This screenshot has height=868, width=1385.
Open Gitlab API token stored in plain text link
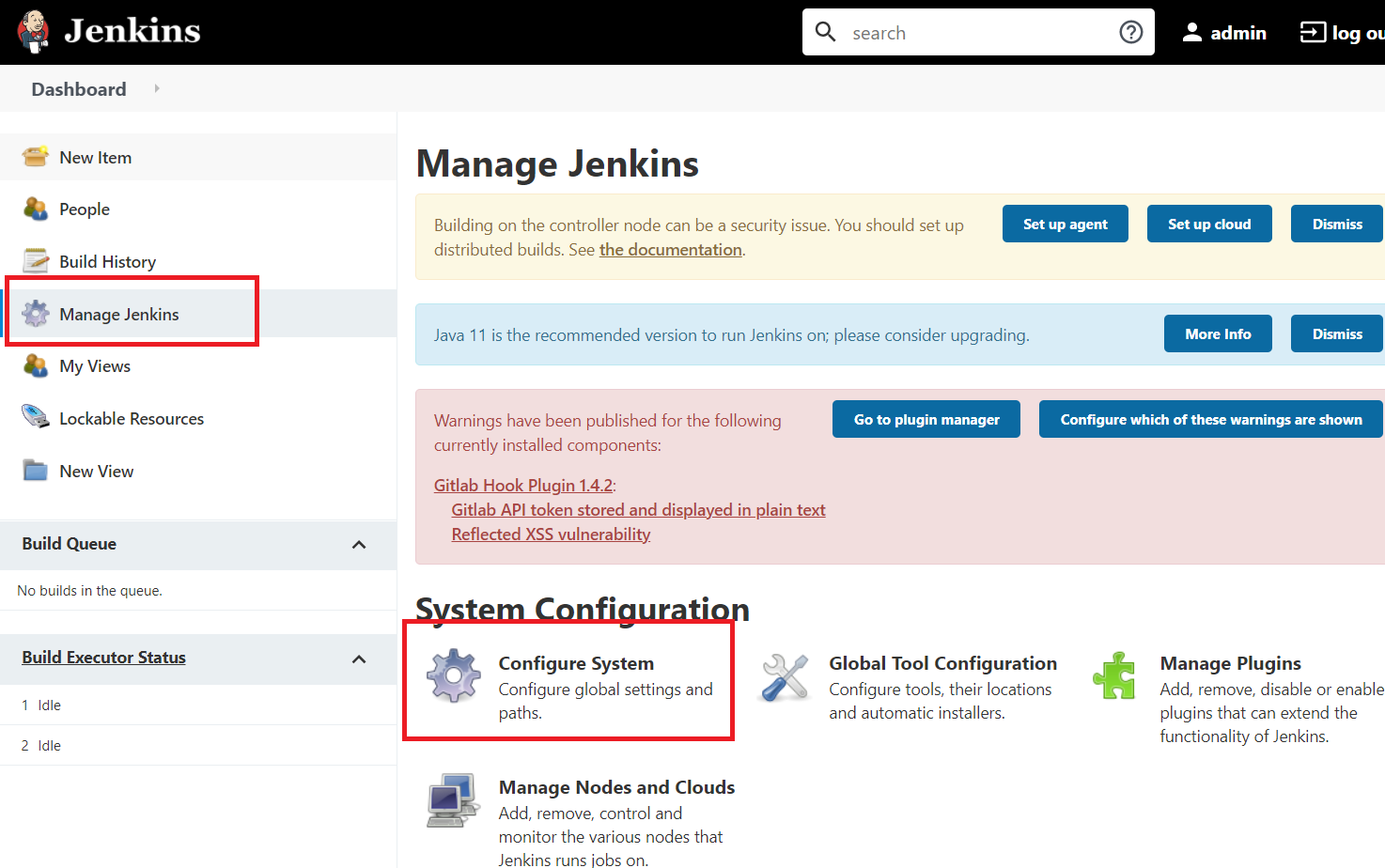click(638, 510)
